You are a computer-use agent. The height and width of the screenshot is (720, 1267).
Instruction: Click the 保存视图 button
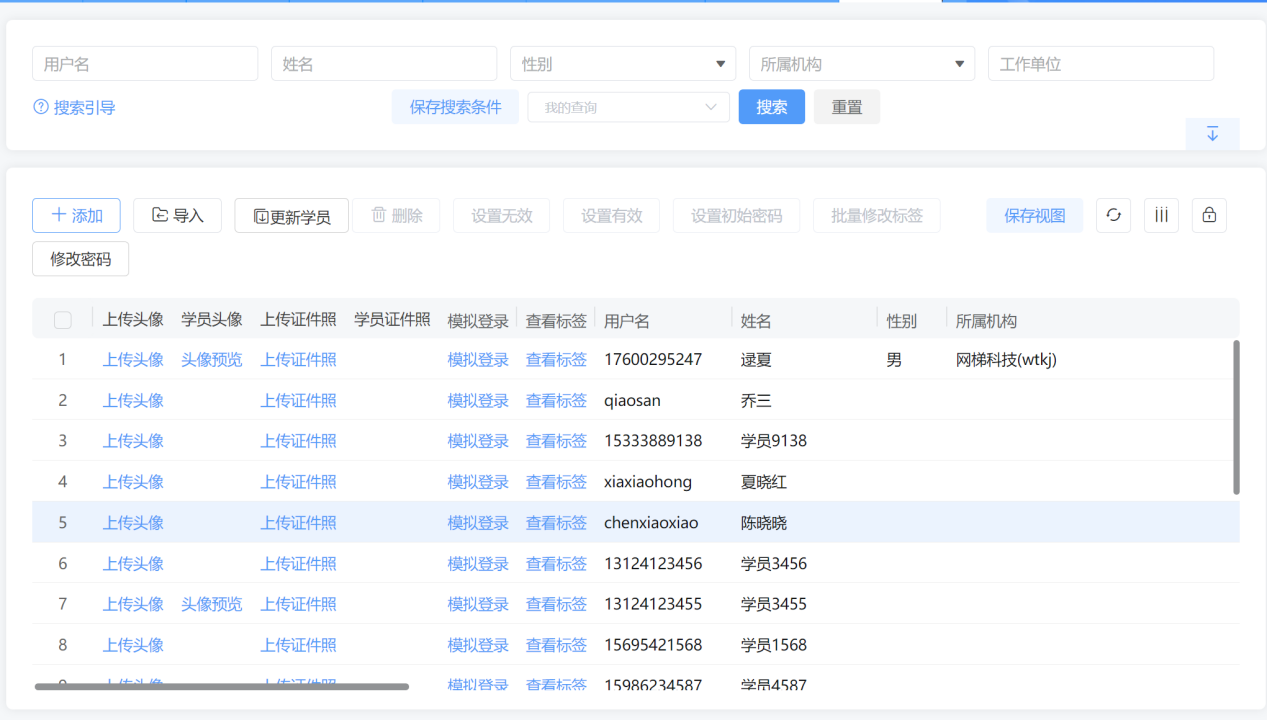pyautogui.click(x=1035, y=215)
